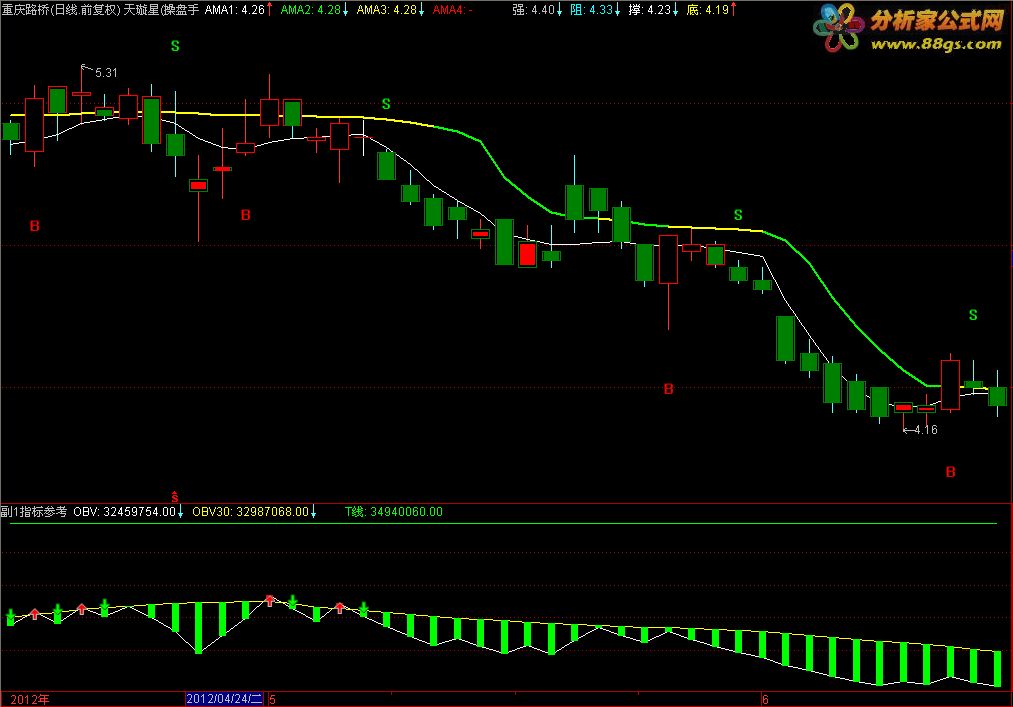
Task: Click the tall hollow red candle near chart's right end
Action: (950, 385)
